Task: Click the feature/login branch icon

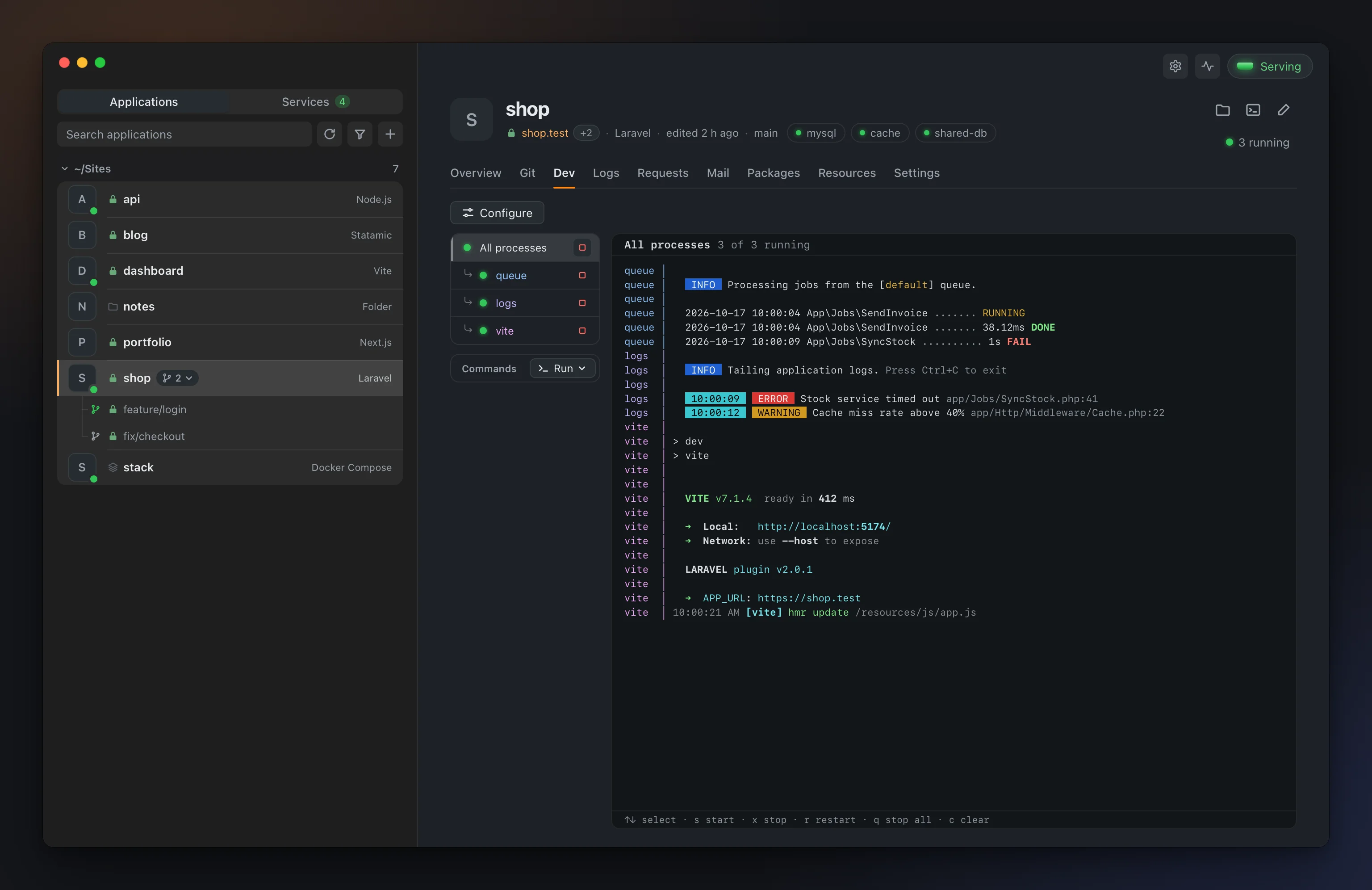Action: pyautogui.click(x=96, y=410)
